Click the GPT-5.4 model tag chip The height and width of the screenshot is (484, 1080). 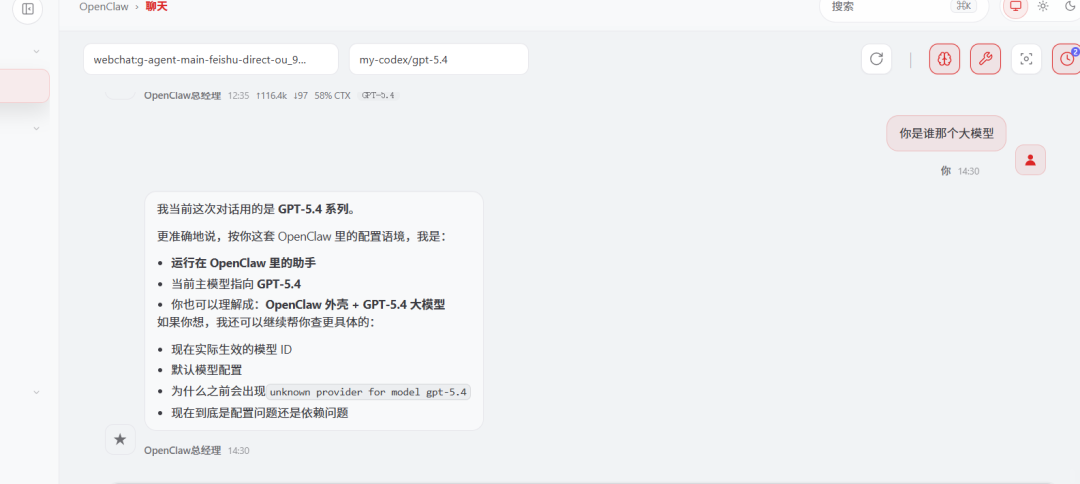[x=378, y=96]
